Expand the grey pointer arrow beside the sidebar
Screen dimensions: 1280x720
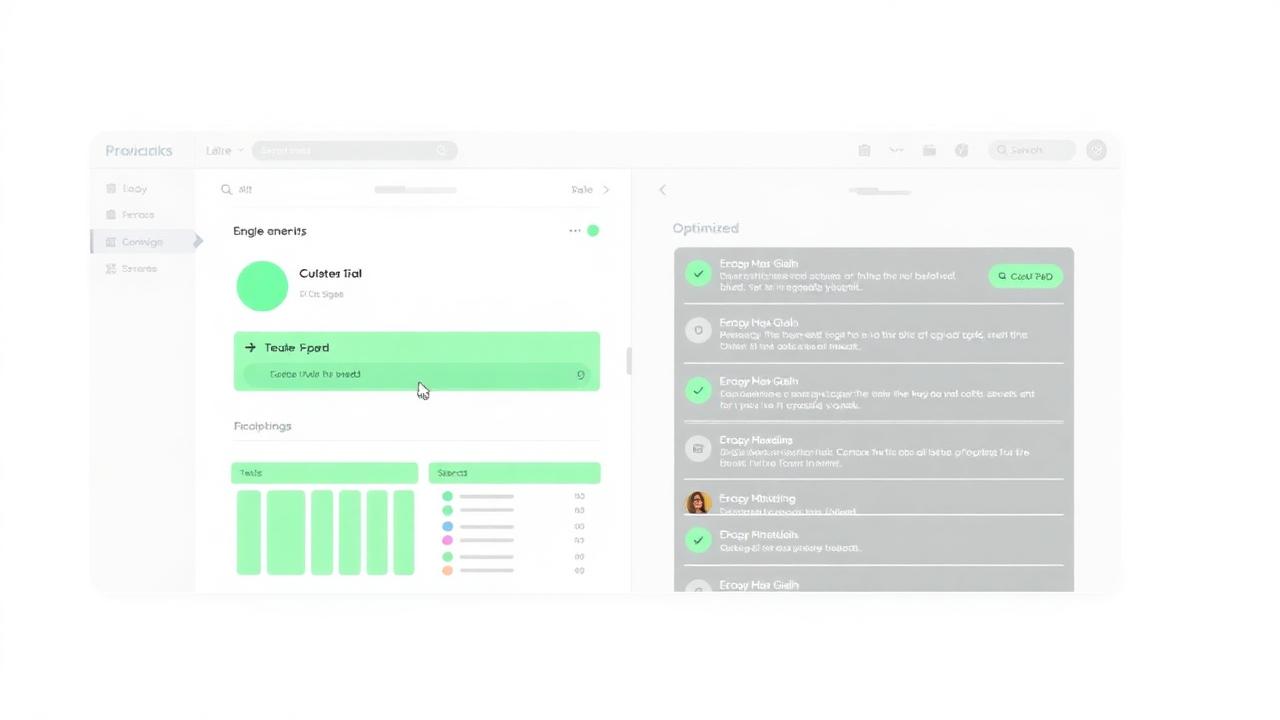[x=198, y=241]
